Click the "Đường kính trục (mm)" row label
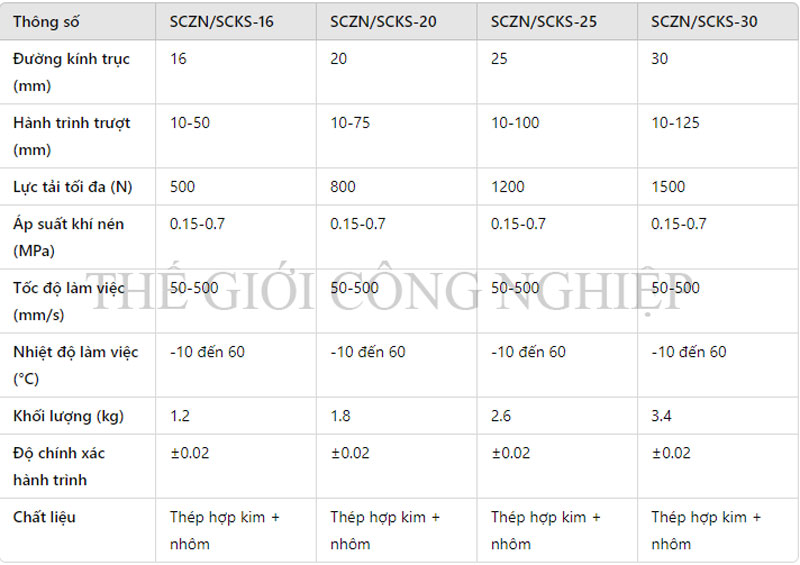Viewport: 800px width, 565px height. [71, 72]
